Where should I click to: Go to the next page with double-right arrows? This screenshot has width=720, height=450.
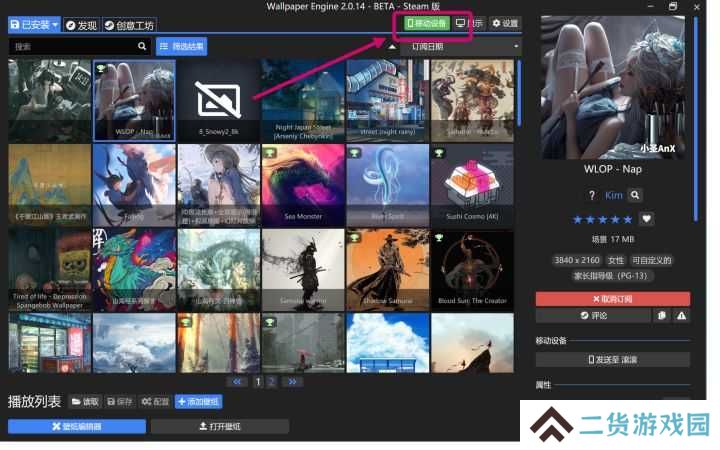(x=292, y=382)
